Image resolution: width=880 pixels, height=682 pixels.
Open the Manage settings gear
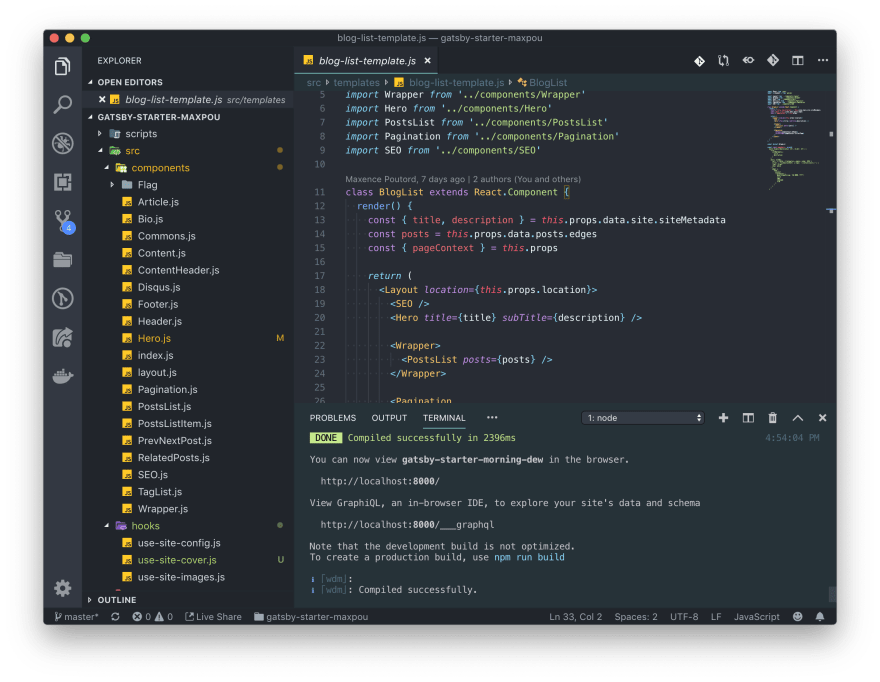point(62,588)
